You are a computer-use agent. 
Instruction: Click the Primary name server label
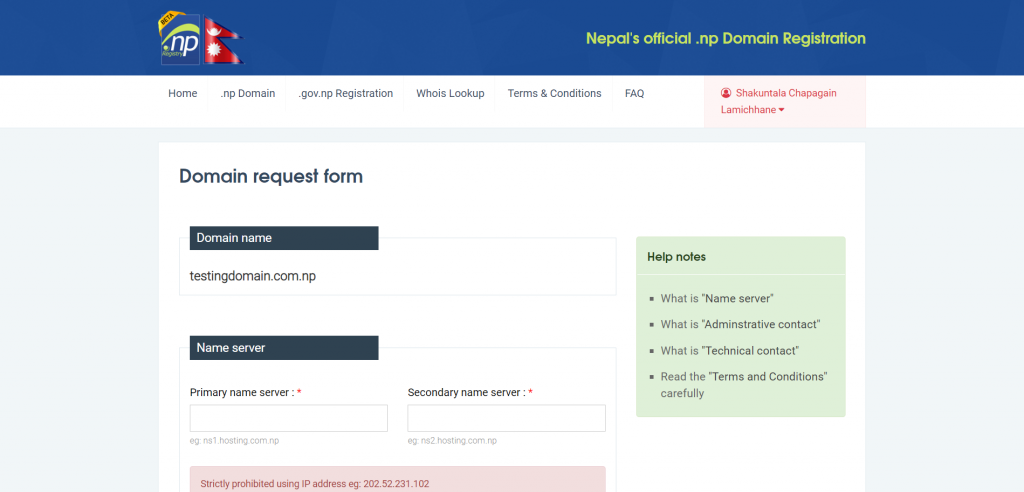click(246, 393)
